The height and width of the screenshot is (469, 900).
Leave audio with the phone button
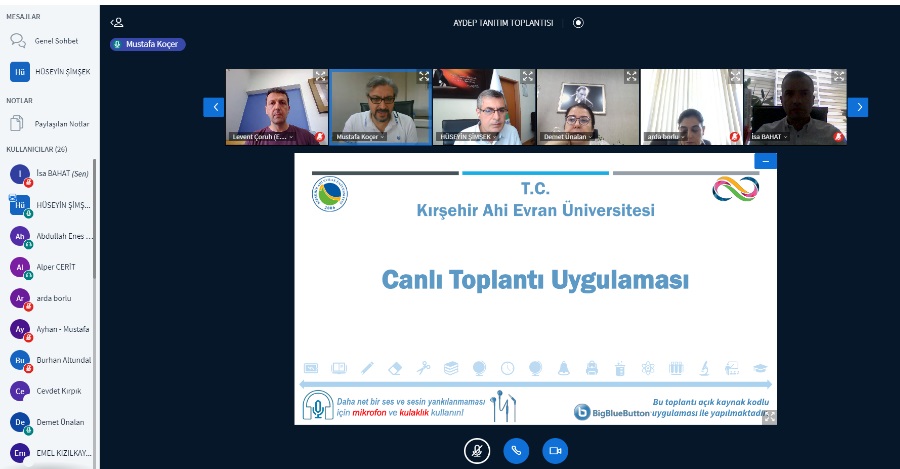point(516,451)
